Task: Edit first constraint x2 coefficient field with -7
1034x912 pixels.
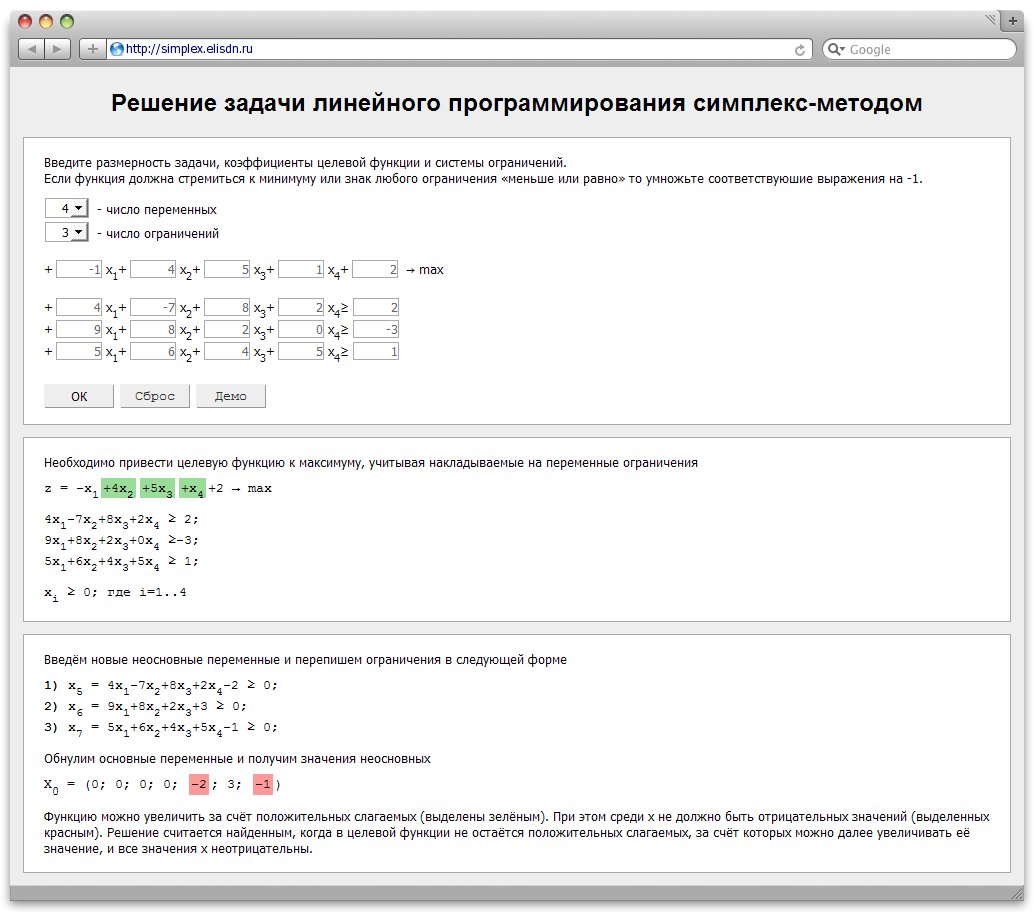Action: 153,308
